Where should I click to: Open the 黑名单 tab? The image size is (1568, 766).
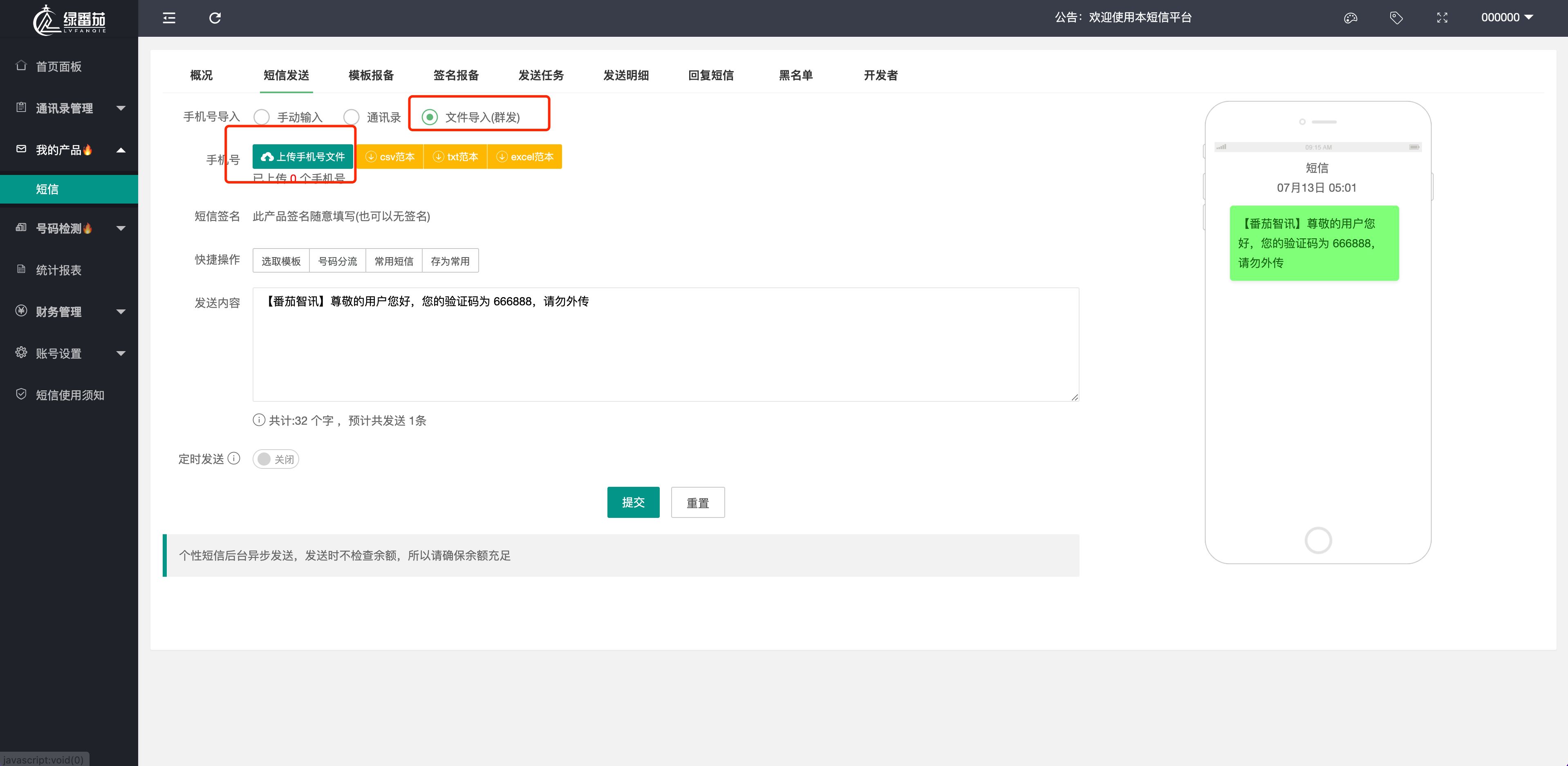click(x=795, y=76)
